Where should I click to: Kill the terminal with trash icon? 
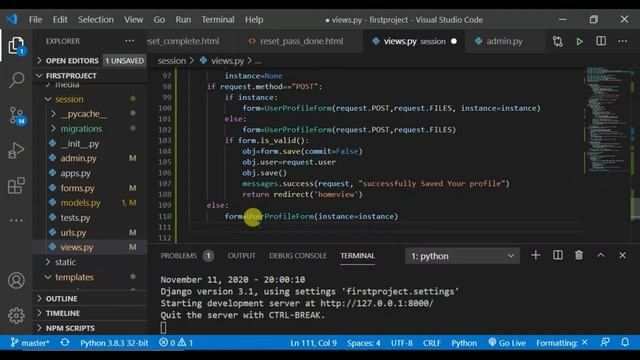click(579, 256)
